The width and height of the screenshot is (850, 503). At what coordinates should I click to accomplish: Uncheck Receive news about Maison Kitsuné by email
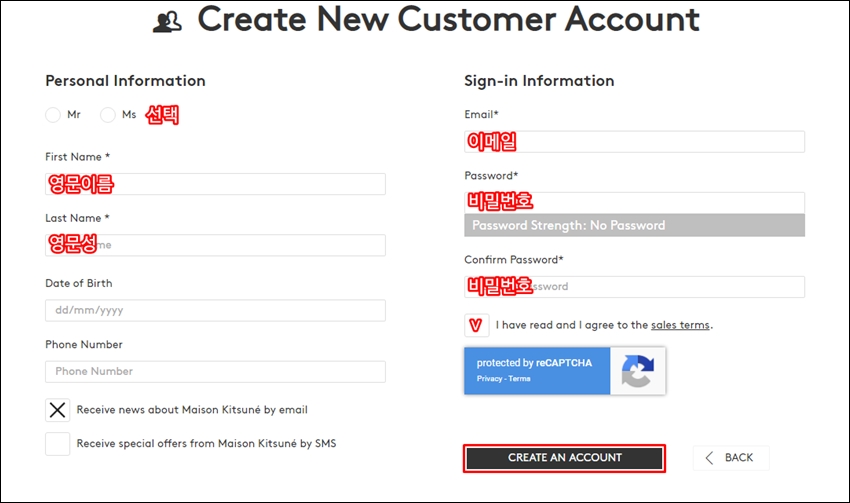tap(57, 410)
